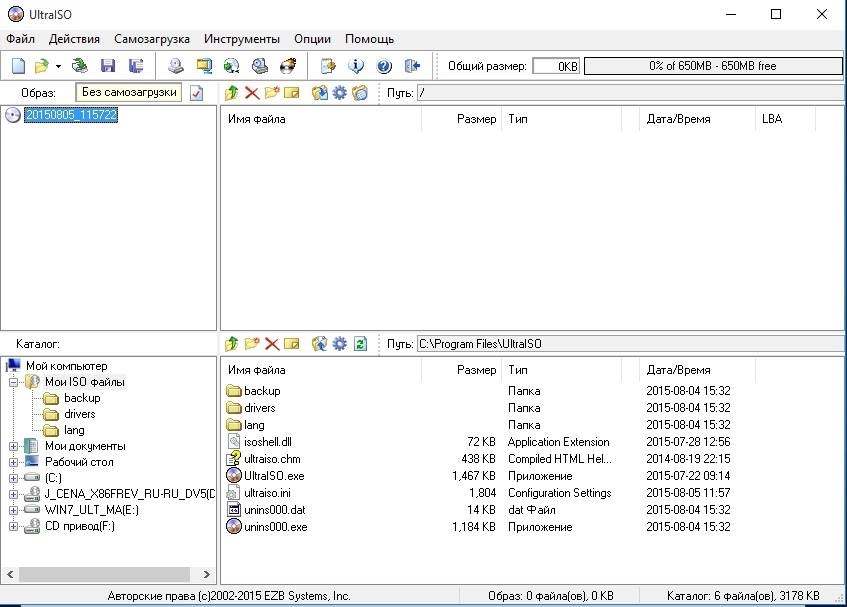Open the dropdown arrow beside the Open icon
Image resolution: width=847 pixels, height=607 pixels.
point(58,66)
